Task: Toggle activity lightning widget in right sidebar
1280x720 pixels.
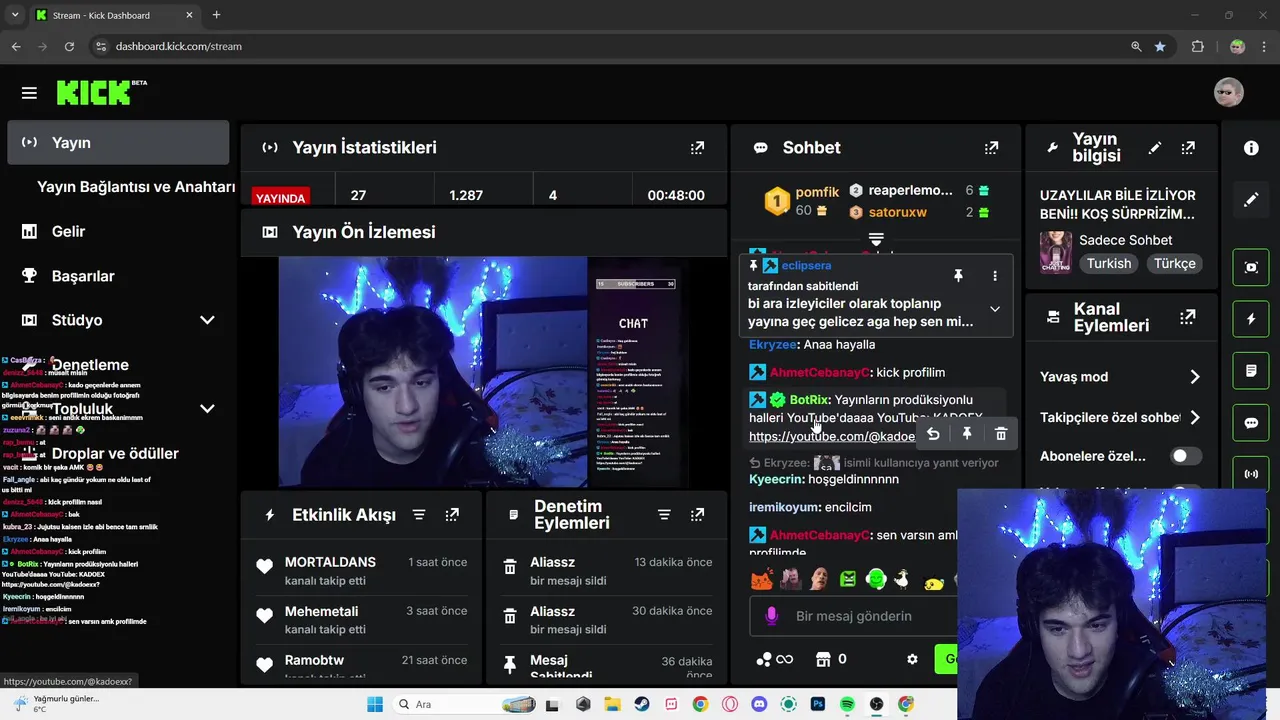Action: [x=1251, y=319]
